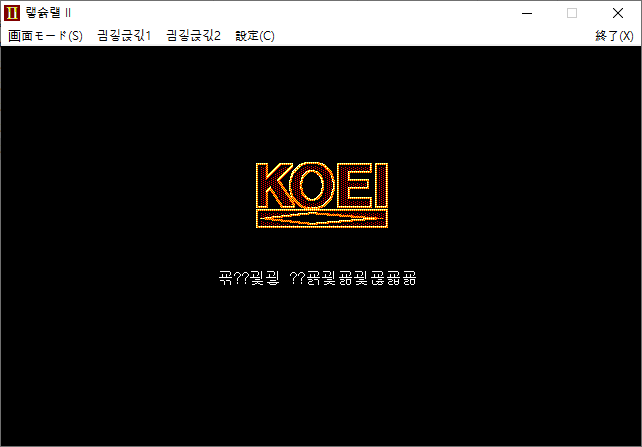Click the app icon in title bar
This screenshot has height=447, width=642.
coord(12,13)
